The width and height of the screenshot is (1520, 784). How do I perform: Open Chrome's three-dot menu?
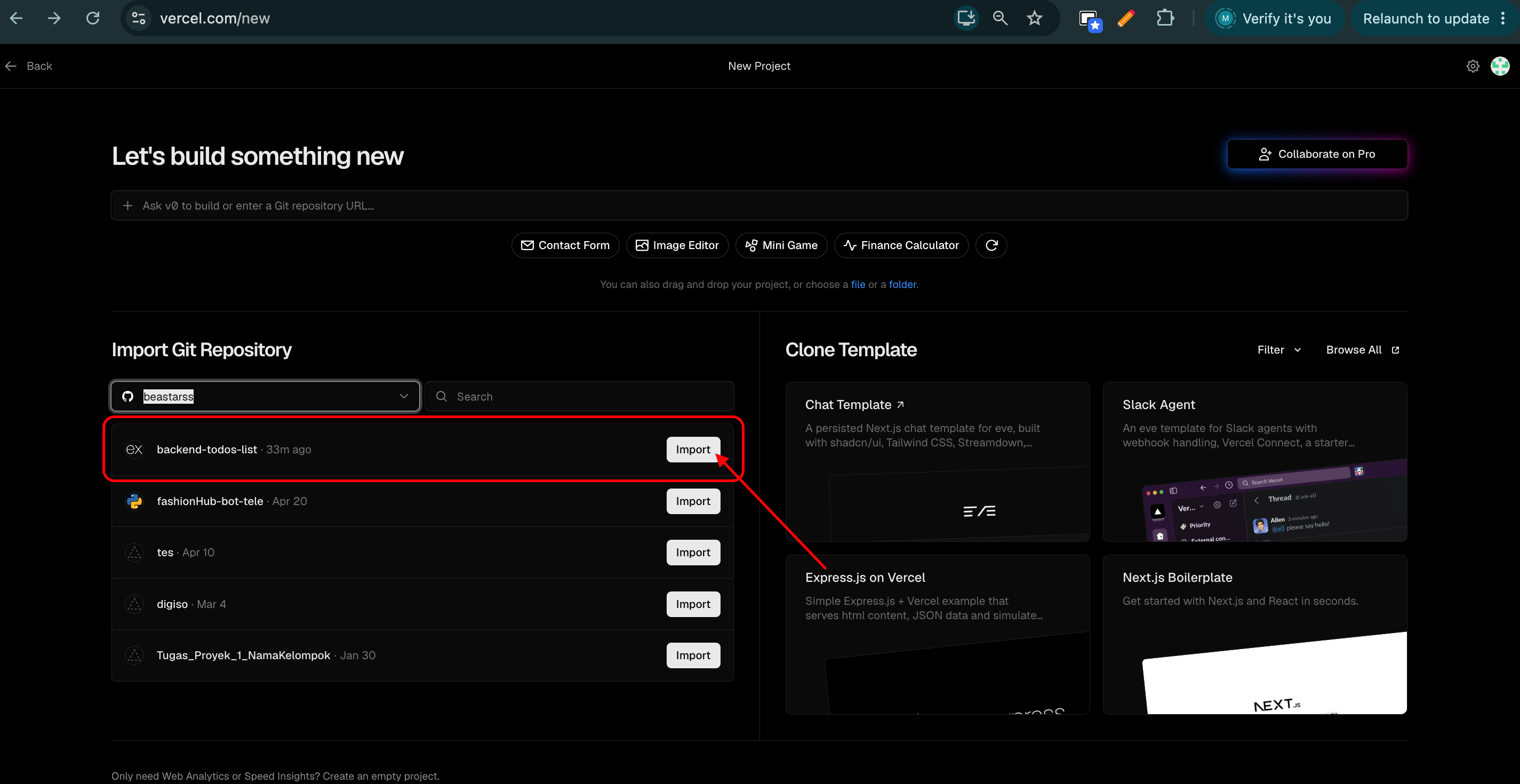(x=1503, y=18)
